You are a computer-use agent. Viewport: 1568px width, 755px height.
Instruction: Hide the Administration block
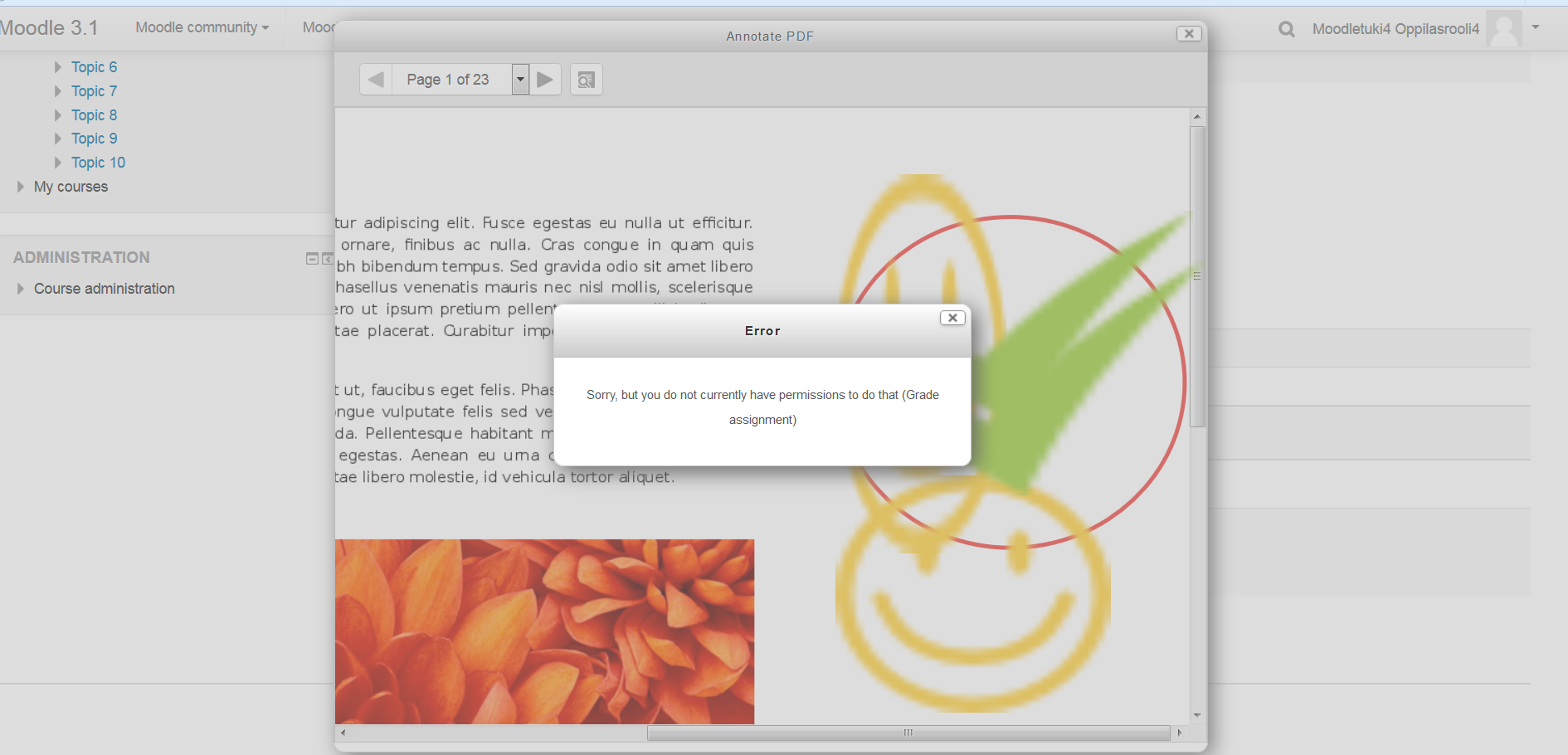312,259
